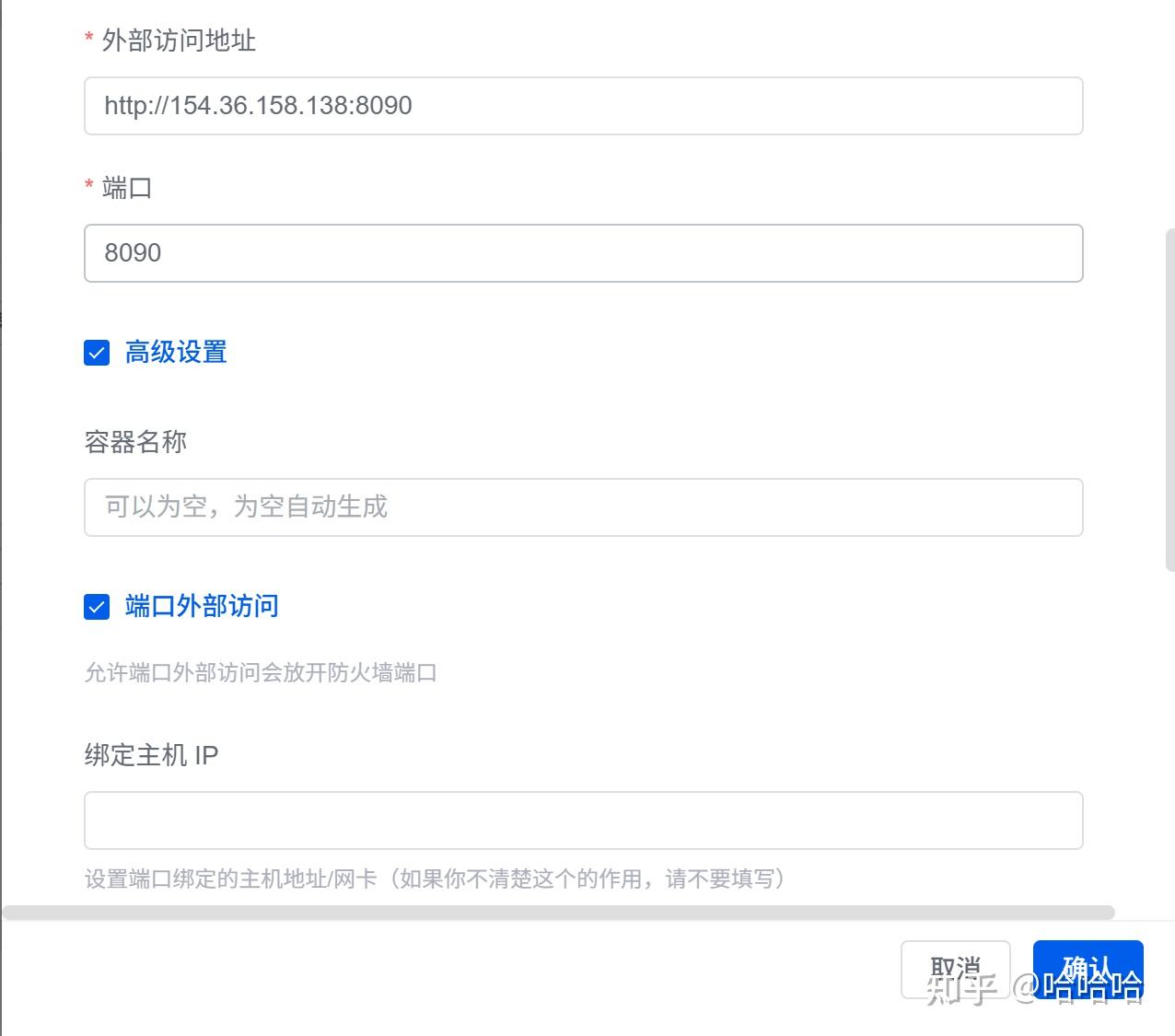Click the 外部访问地址 field label
Image resolution: width=1175 pixels, height=1036 pixels.
click(179, 41)
